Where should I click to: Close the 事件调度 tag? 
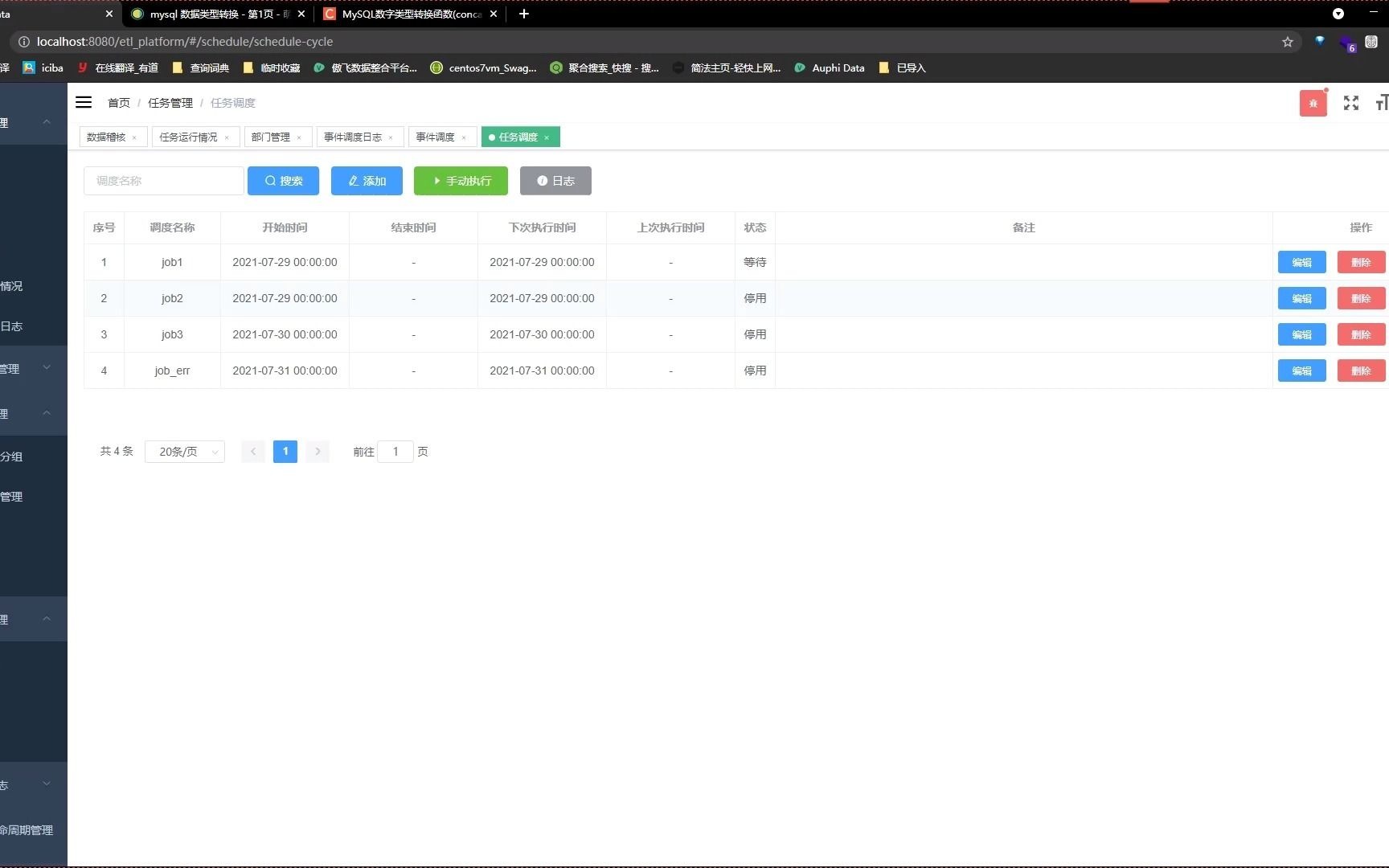tap(464, 137)
